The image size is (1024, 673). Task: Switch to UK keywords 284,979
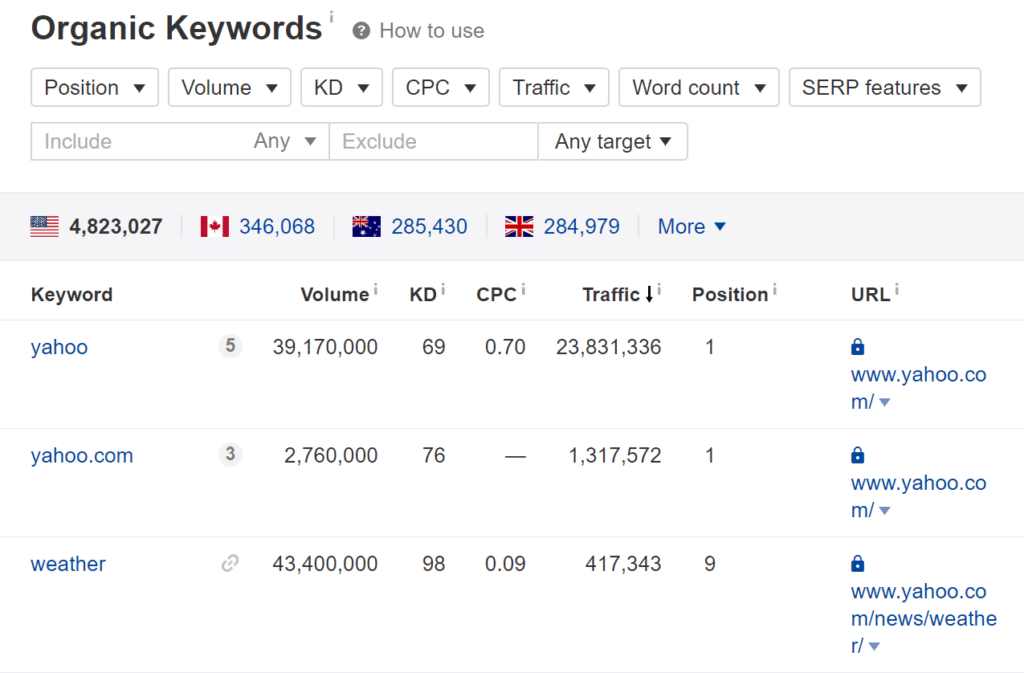(x=581, y=227)
